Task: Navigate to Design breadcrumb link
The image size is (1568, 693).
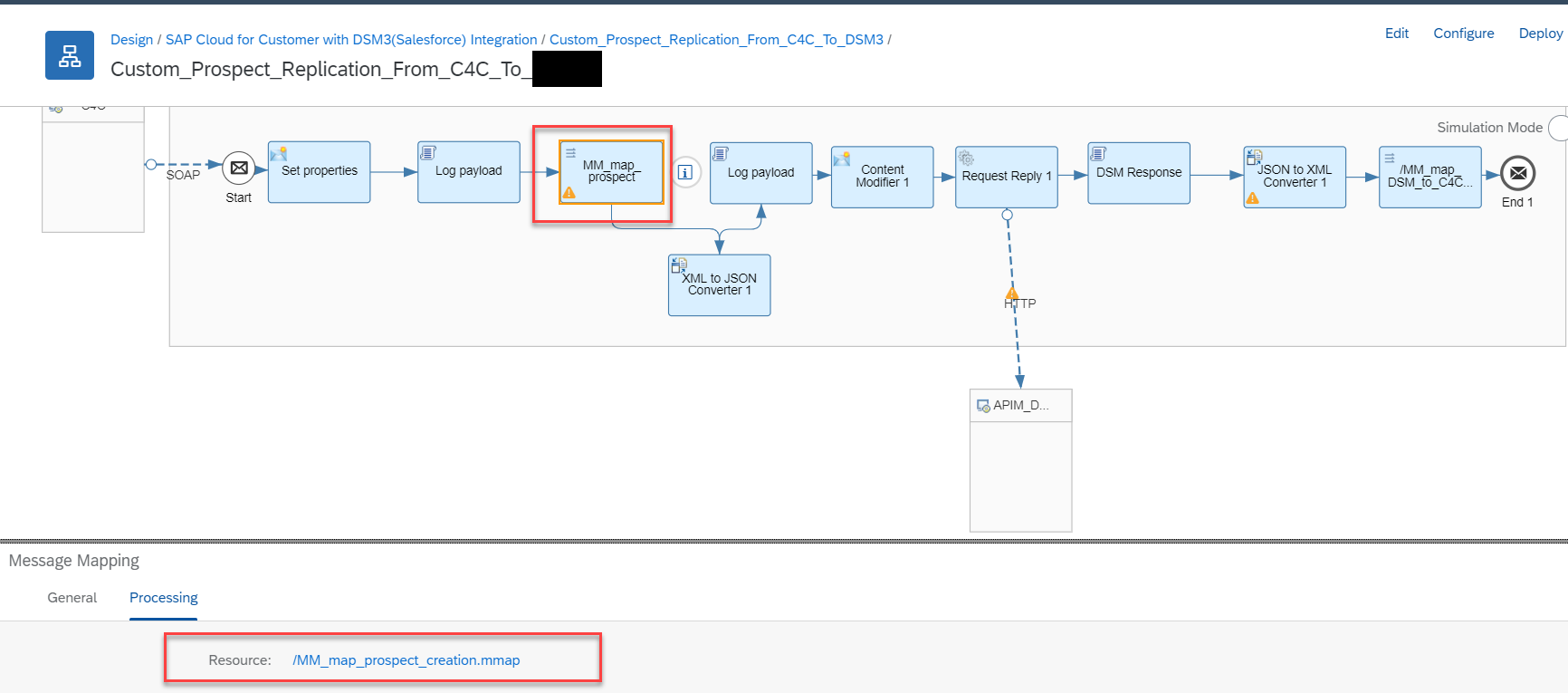Action: 131,40
